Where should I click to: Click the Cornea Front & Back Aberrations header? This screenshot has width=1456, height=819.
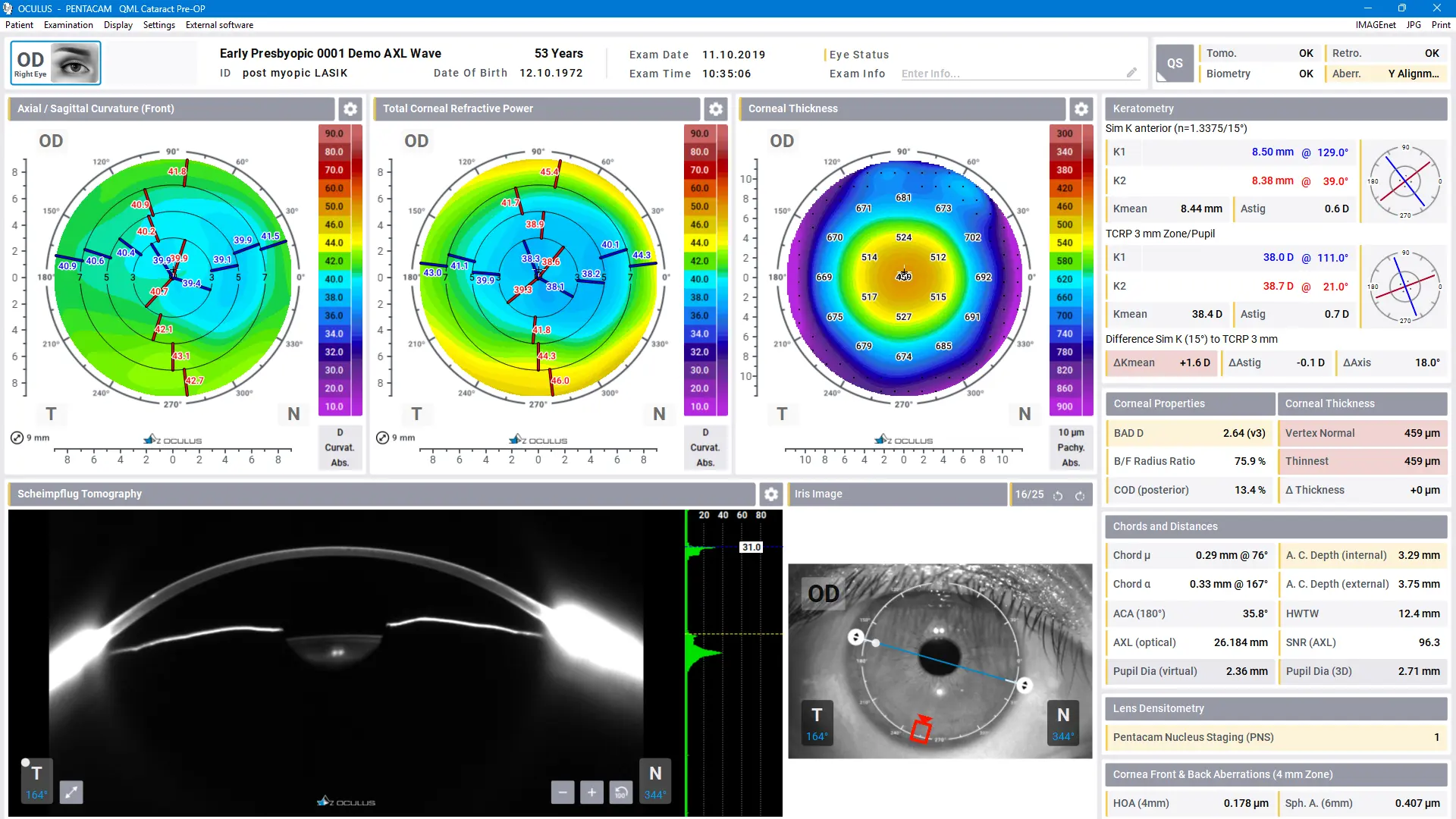tap(1276, 774)
